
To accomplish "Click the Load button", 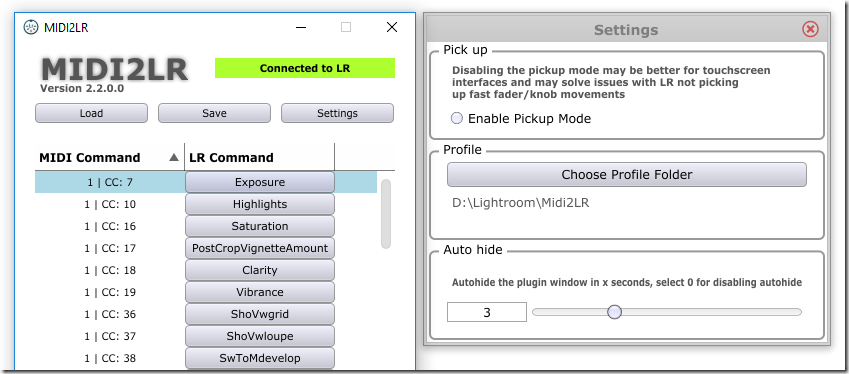I will pyautogui.click(x=92, y=113).
